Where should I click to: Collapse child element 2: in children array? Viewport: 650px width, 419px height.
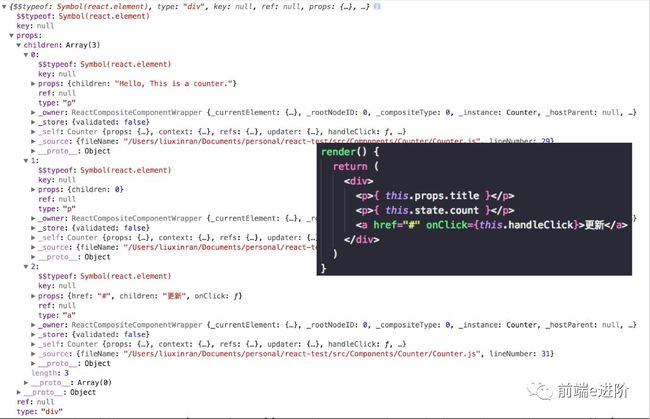(26, 266)
